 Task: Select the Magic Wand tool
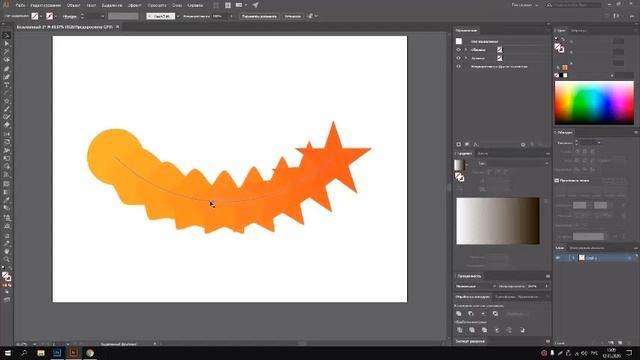7,52
